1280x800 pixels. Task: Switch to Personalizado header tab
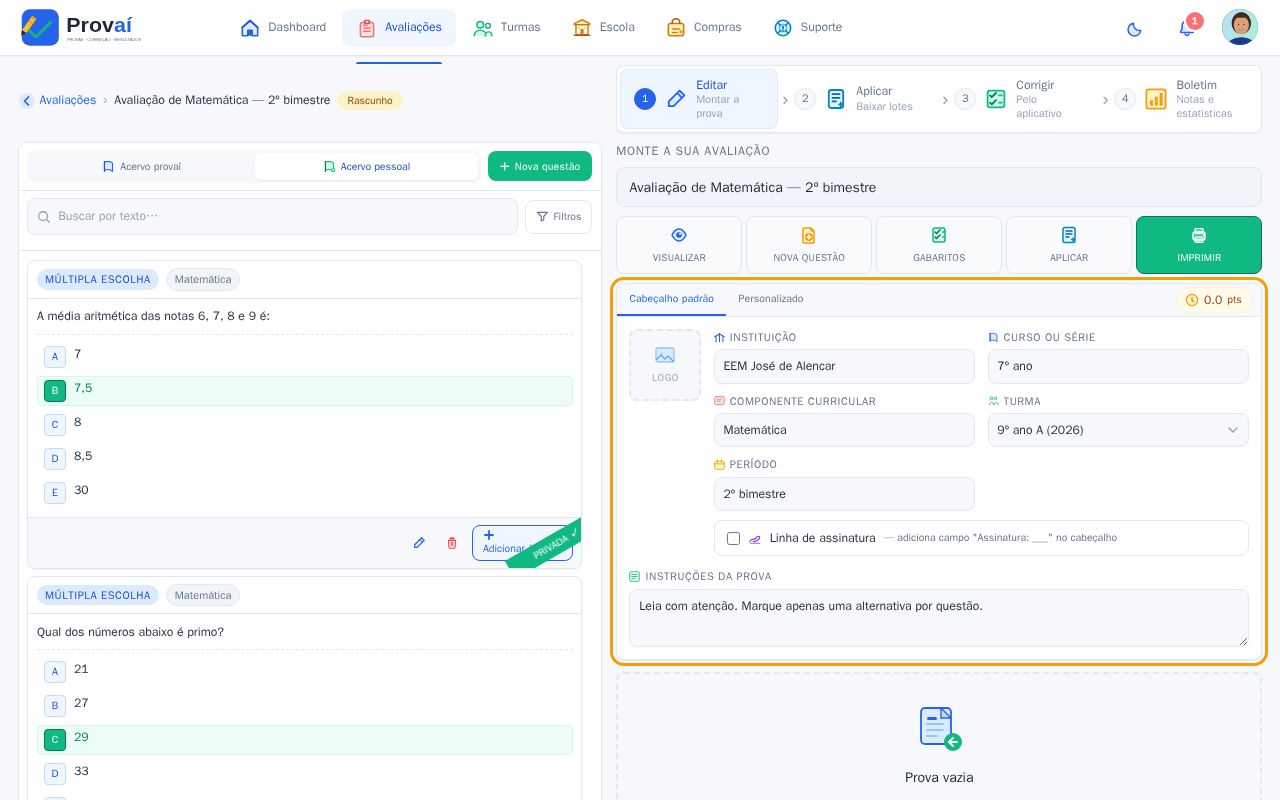point(771,299)
